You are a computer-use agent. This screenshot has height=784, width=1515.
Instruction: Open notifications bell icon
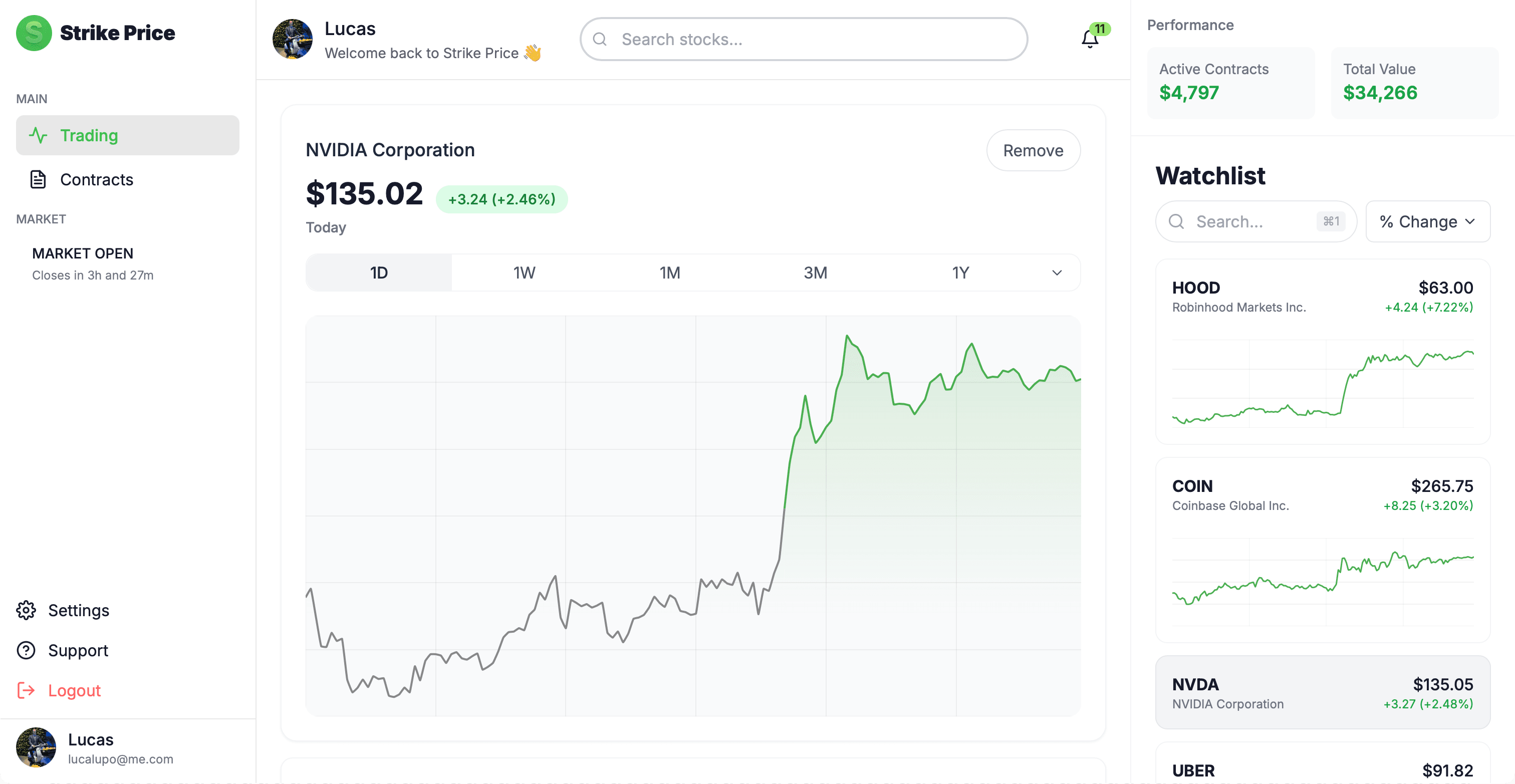(1090, 39)
